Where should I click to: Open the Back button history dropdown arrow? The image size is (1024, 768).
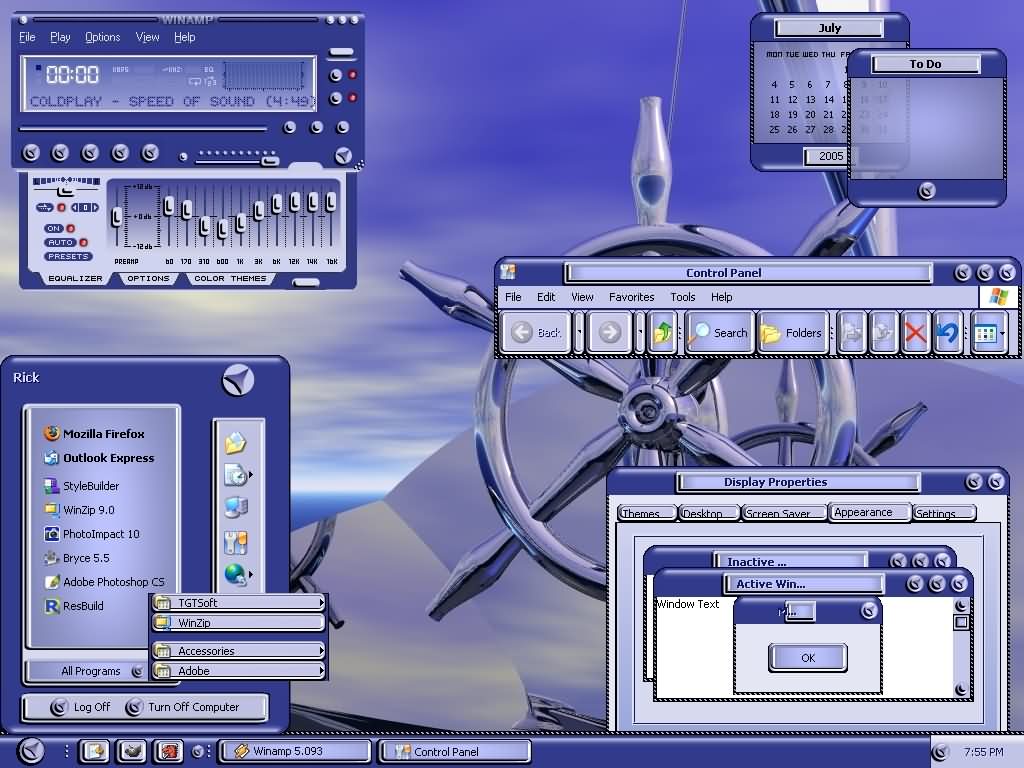coord(579,333)
